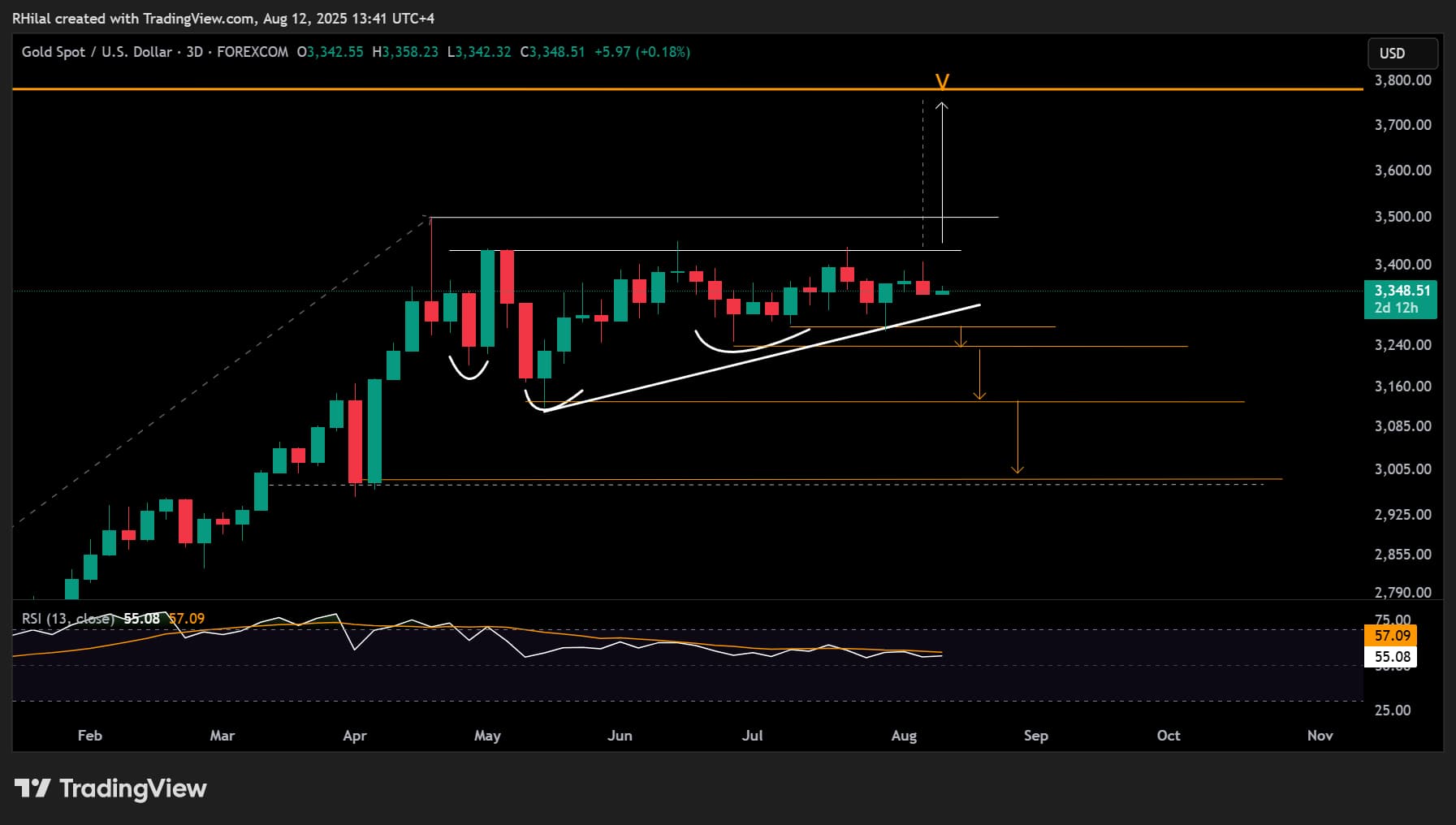Click the FOREXCOM source label
The image size is (1456, 825).
pyautogui.click(x=253, y=52)
